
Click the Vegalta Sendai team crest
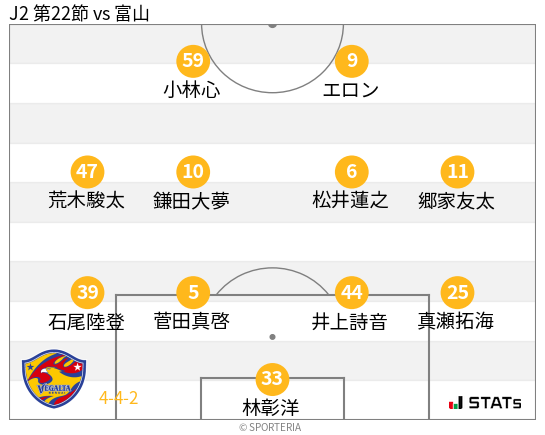54,378
